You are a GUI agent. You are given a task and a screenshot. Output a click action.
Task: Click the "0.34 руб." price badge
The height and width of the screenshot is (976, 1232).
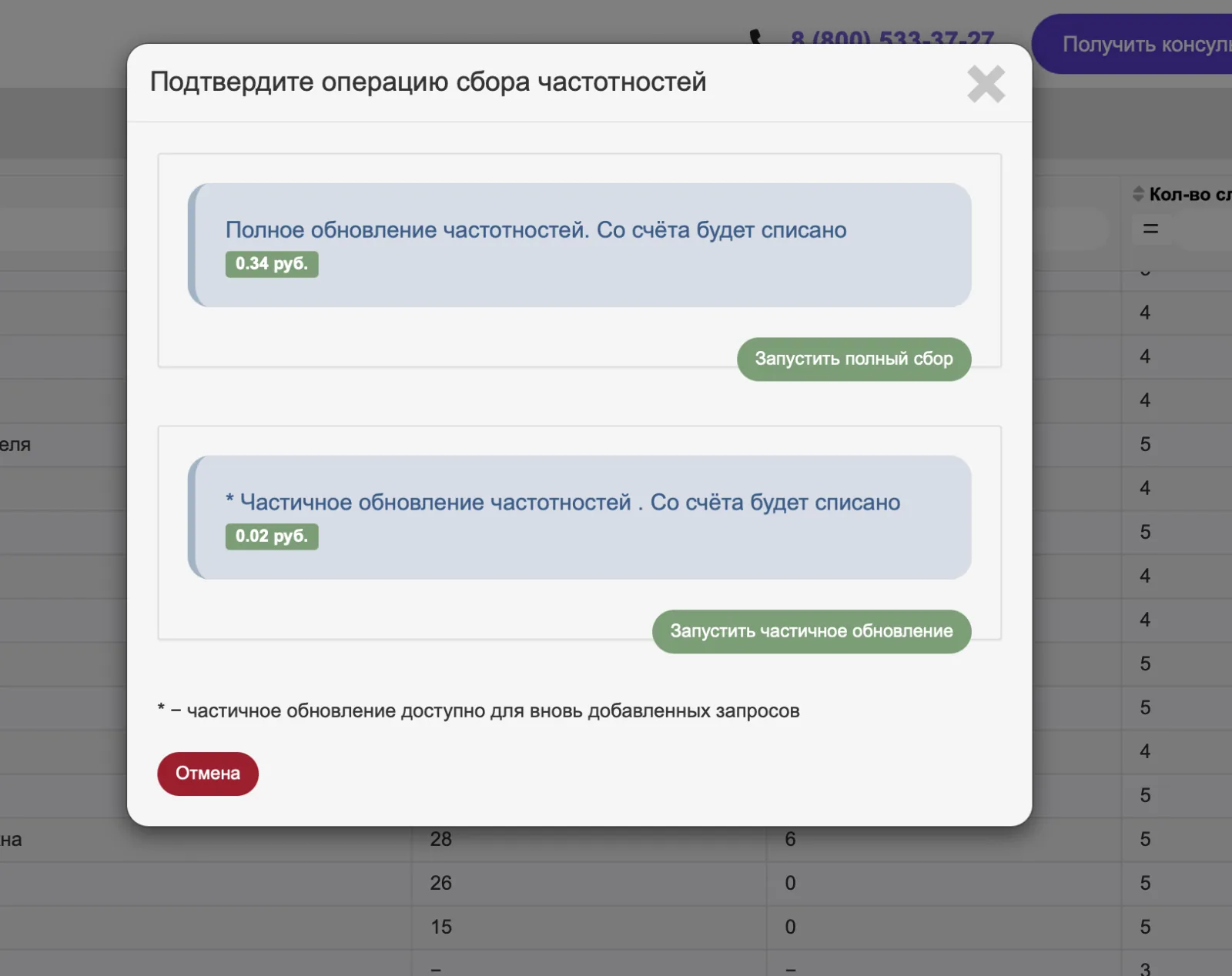pos(272,264)
